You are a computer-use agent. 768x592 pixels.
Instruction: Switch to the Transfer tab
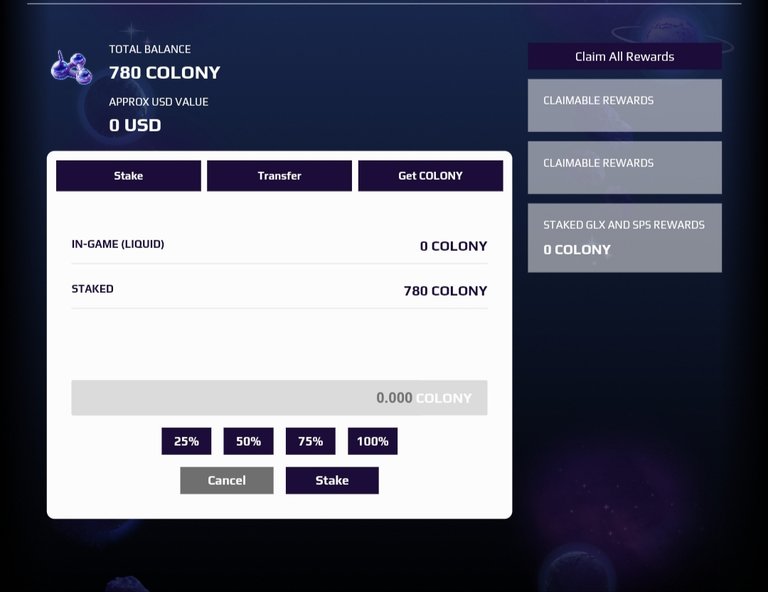click(279, 176)
